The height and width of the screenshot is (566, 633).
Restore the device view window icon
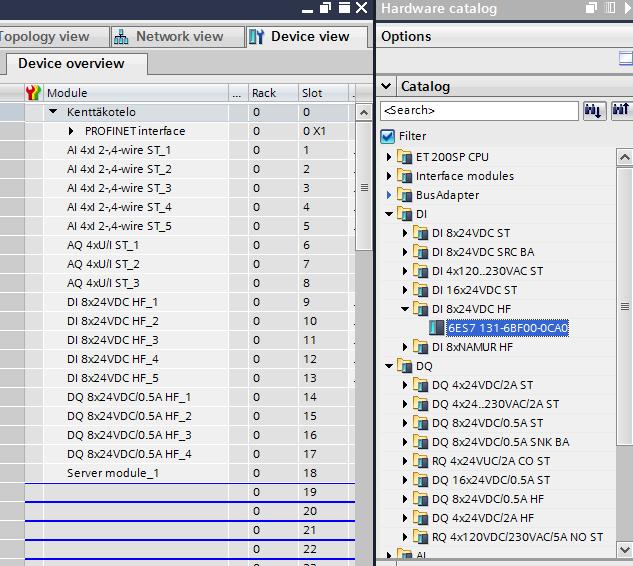325,7
